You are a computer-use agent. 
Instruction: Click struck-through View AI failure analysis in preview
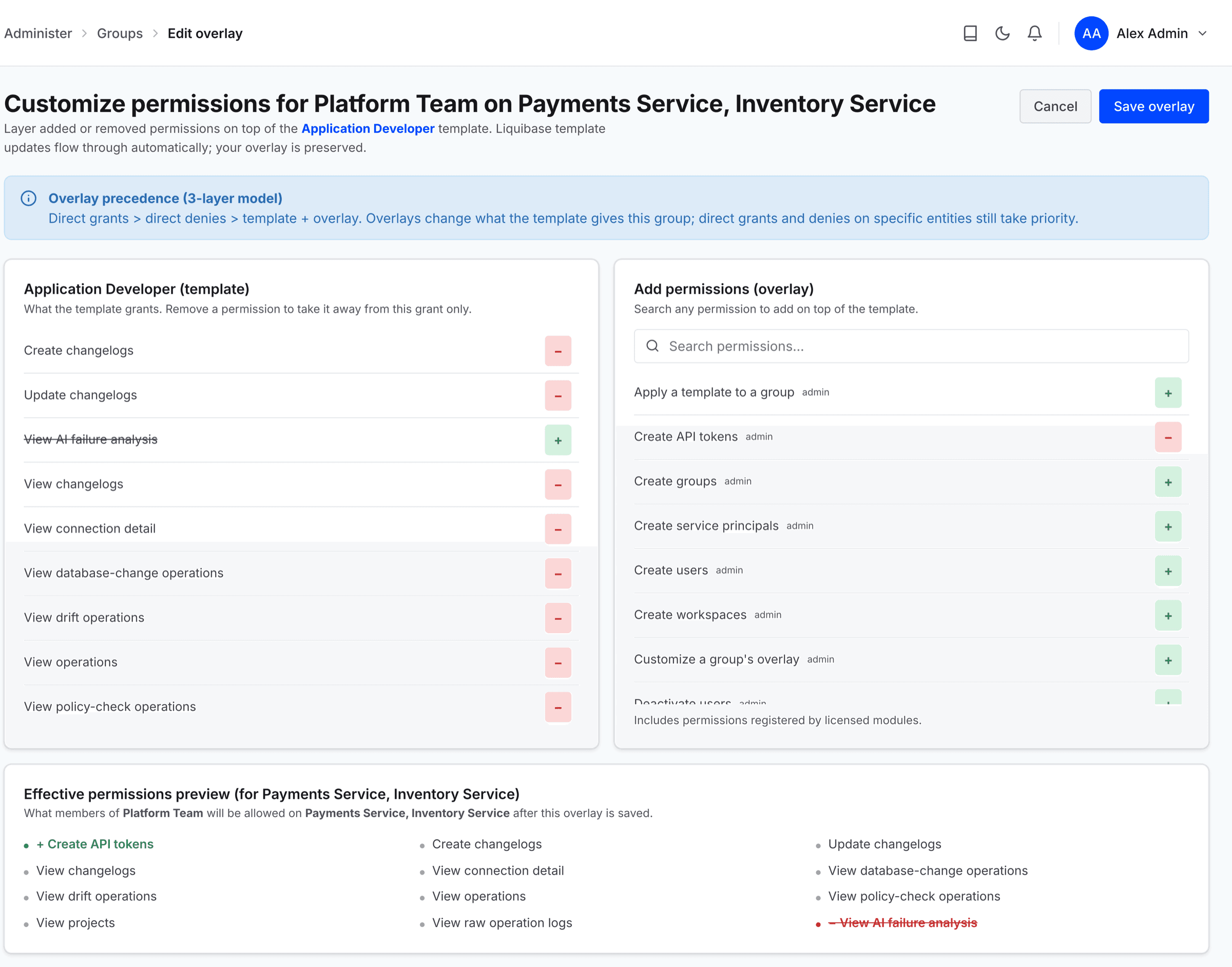coord(902,922)
